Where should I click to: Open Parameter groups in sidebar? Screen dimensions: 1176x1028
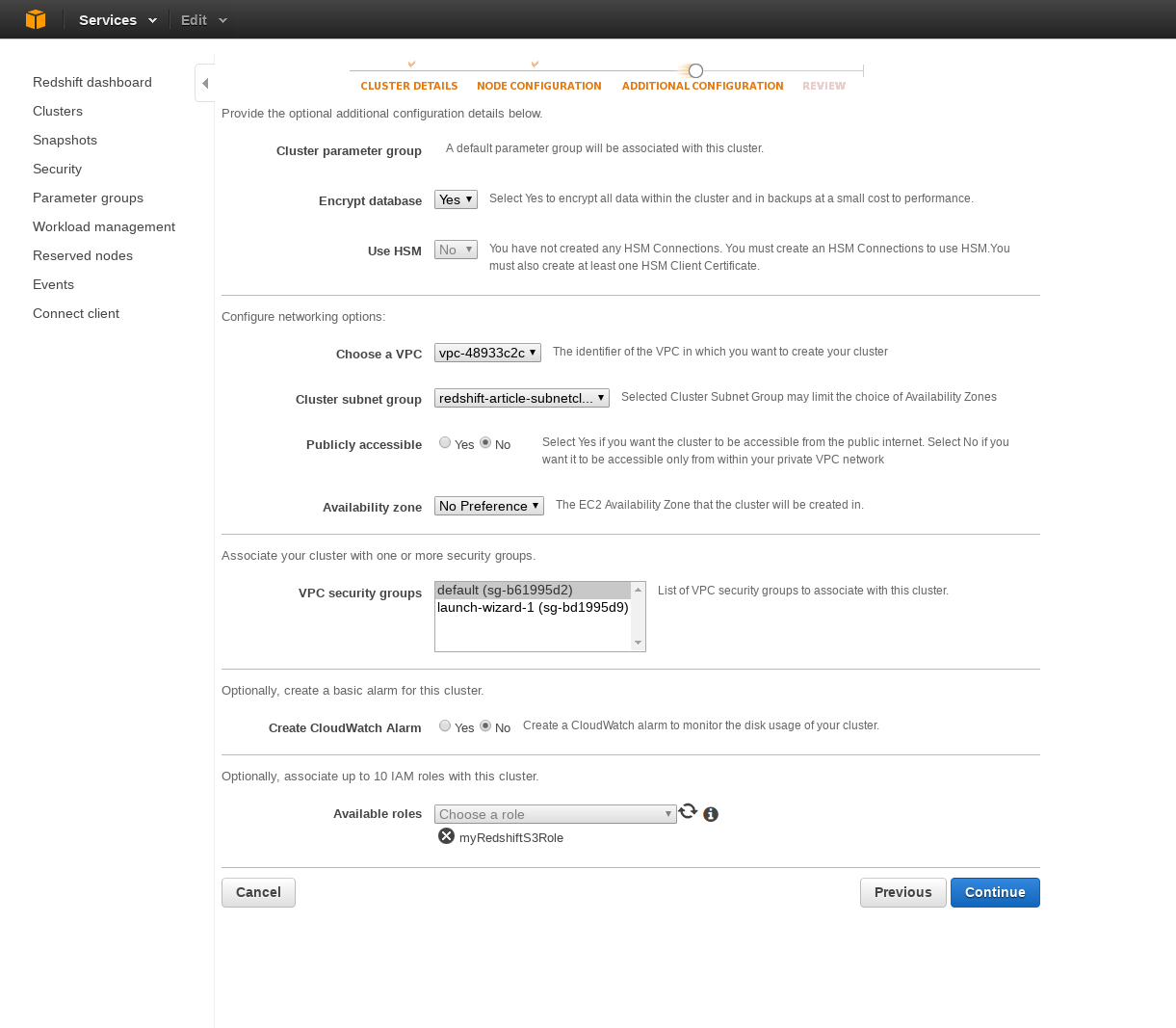(x=88, y=198)
